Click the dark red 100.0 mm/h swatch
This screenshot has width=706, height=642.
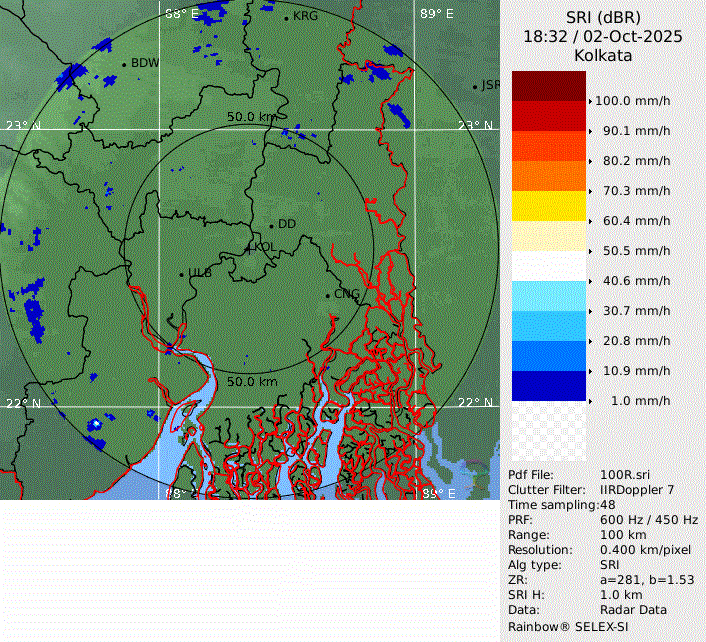[549, 86]
